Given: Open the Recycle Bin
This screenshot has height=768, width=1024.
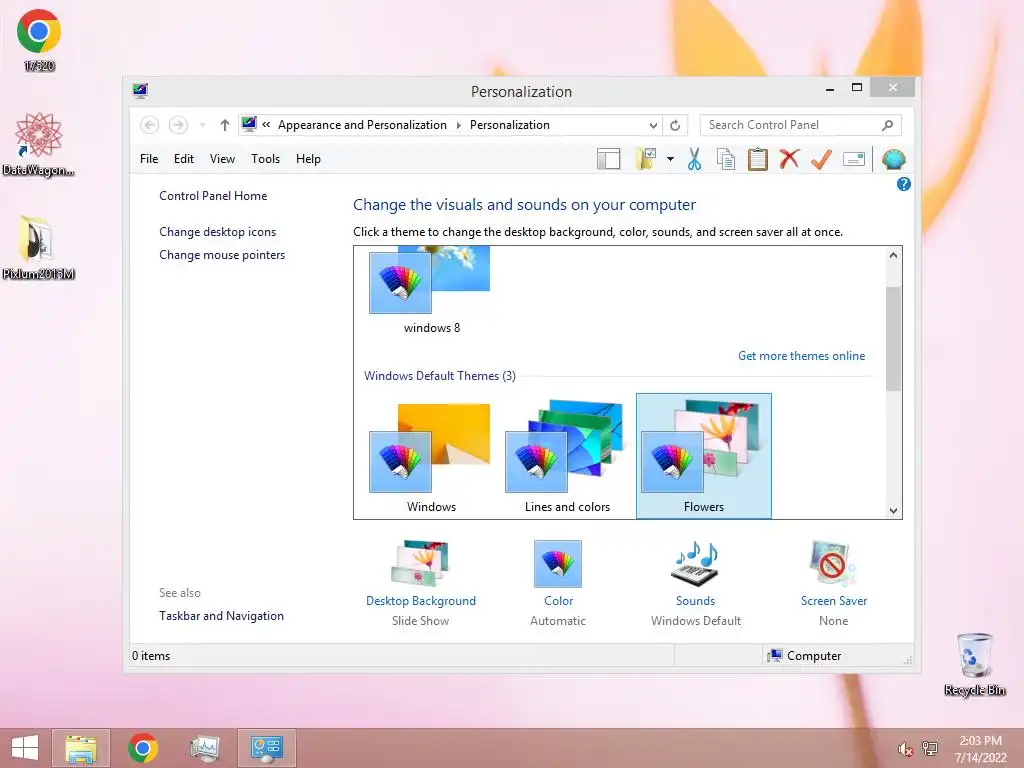Looking at the screenshot, I should pos(974,664).
